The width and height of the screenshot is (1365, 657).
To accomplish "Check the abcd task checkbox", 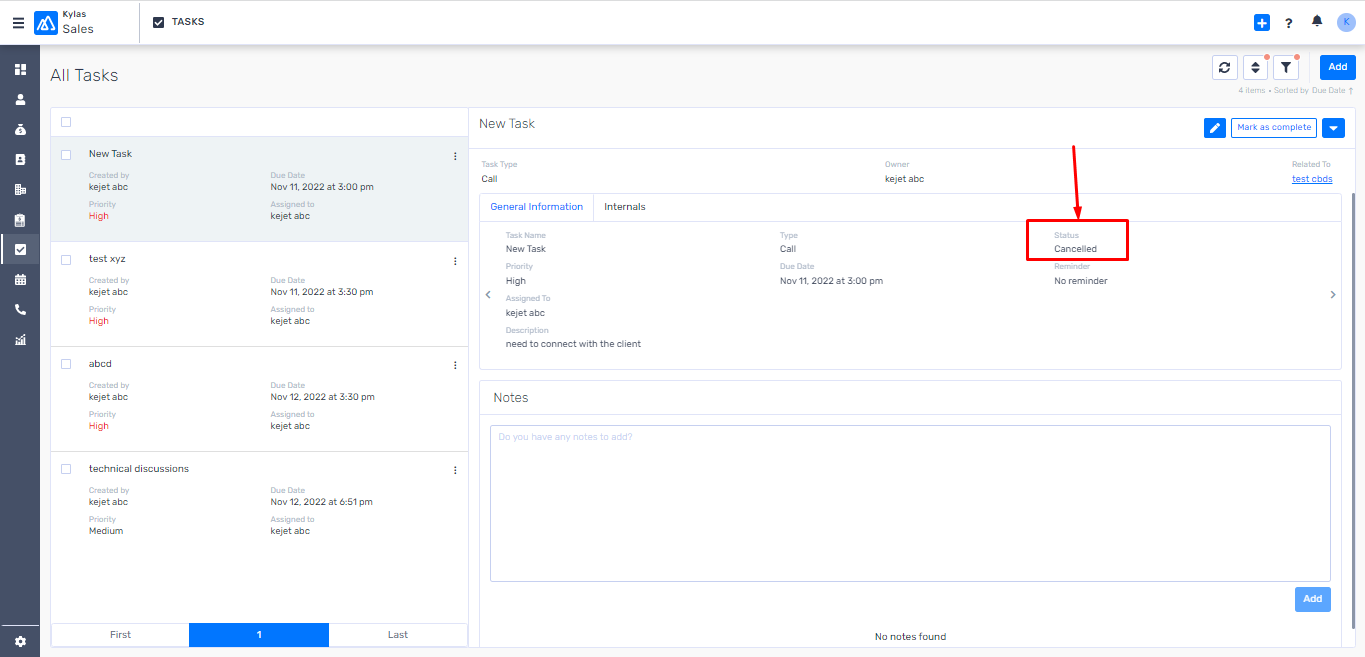I will coord(66,365).
